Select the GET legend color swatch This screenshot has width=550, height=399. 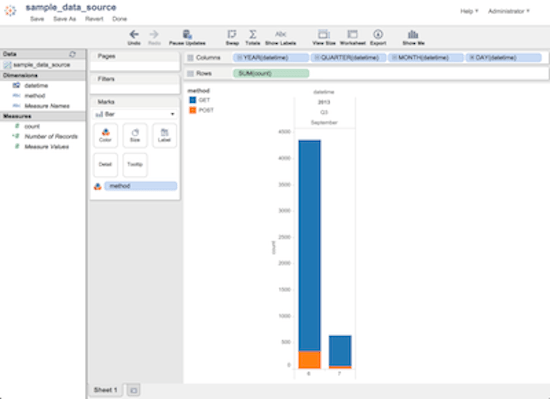[193, 100]
